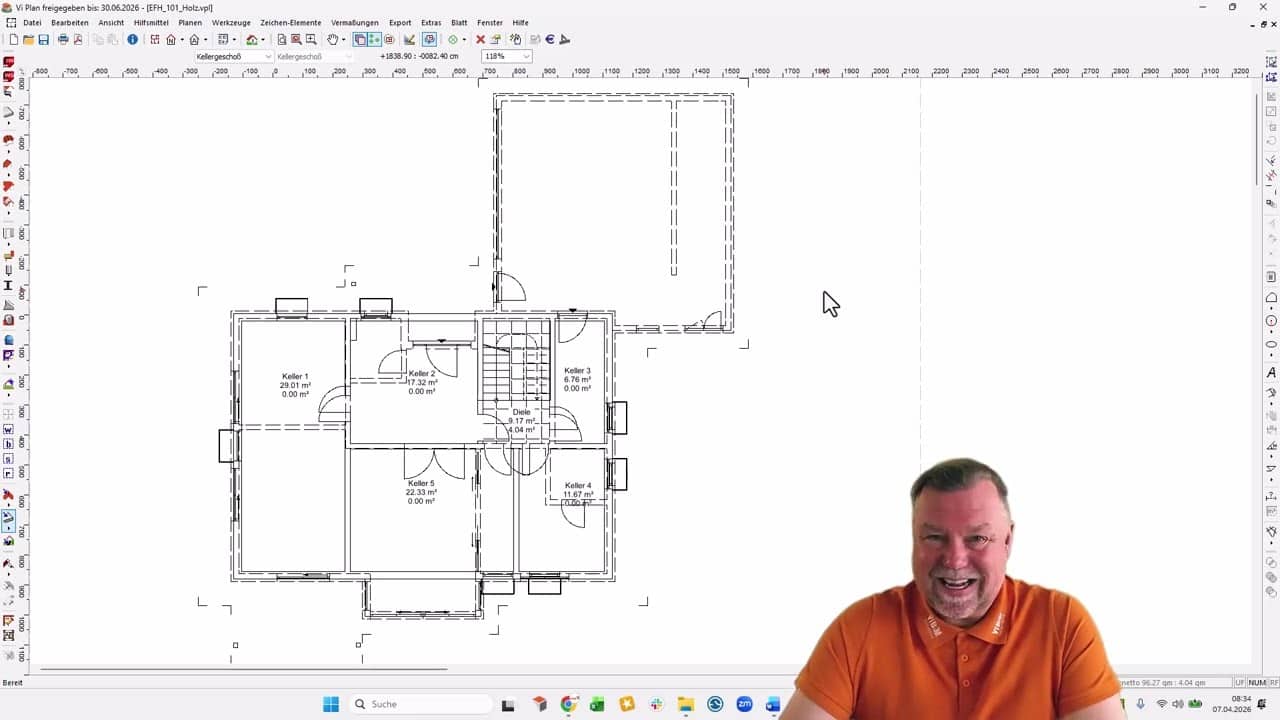Toggle the first highlighted snap mode button
The width and height of the screenshot is (1280, 720).
tap(360, 40)
